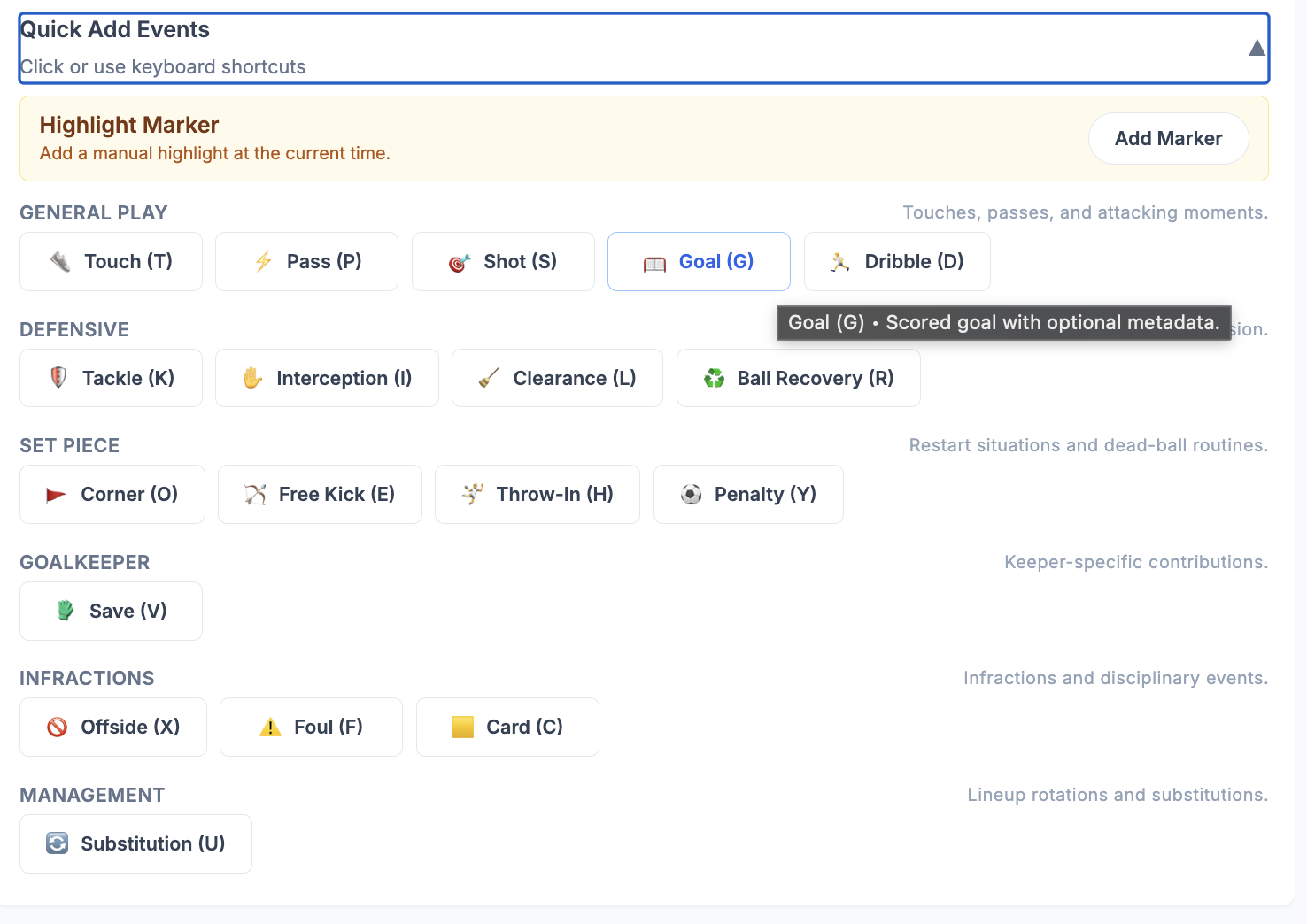Click the goal net icon
Screen dimensions: 1307x924
tap(654, 263)
